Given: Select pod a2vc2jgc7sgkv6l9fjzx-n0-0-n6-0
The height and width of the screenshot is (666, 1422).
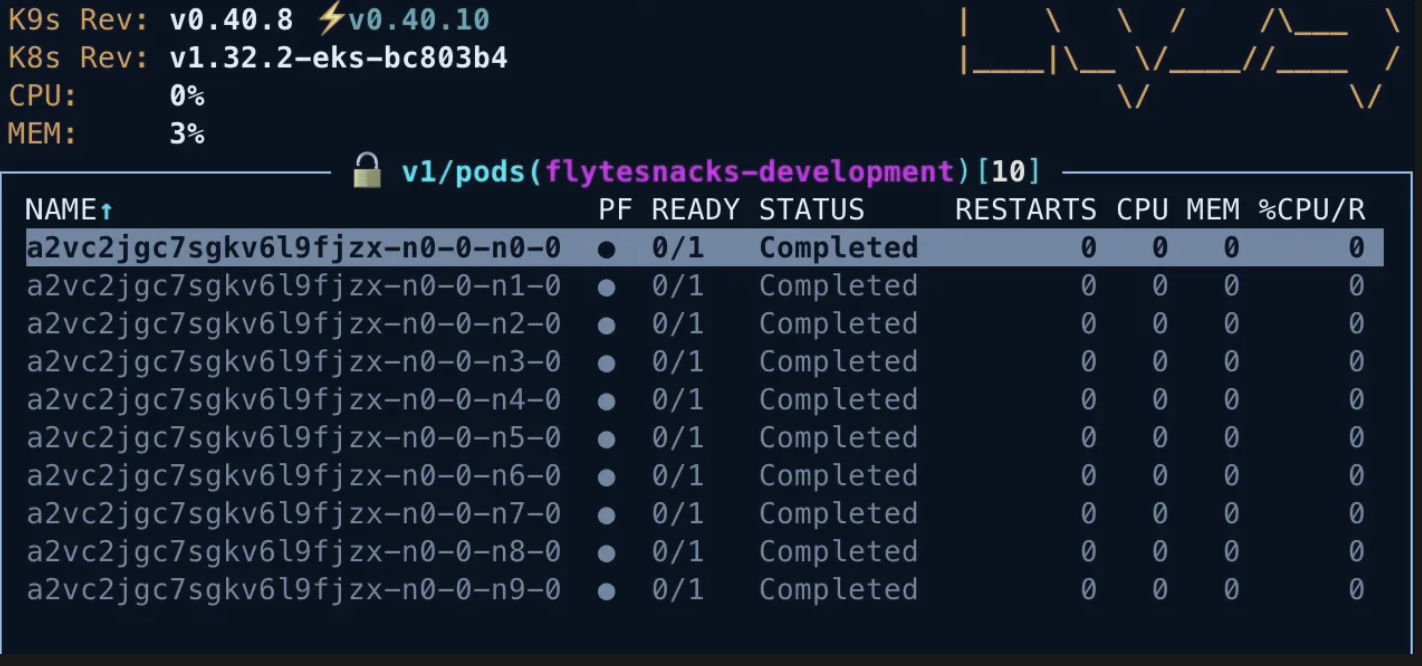Looking at the screenshot, I should tap(704, 476).
